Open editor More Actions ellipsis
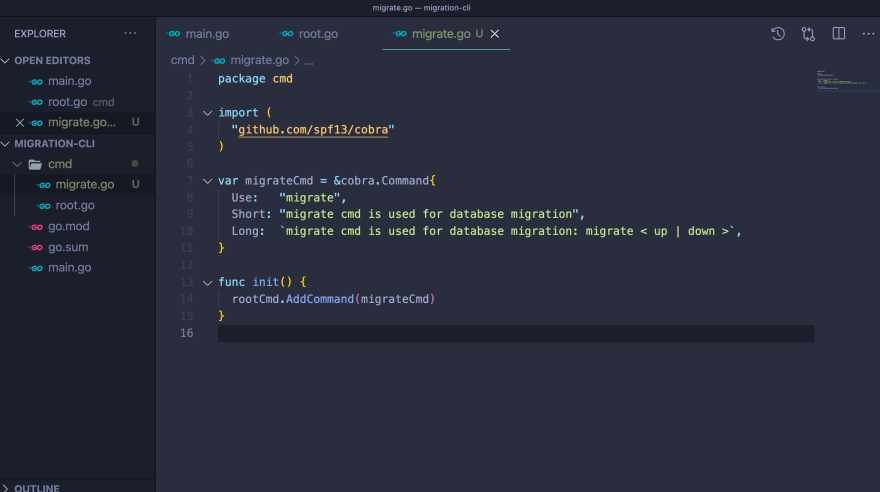The width and height of the screenshot is (880, 492). [868, 34]
